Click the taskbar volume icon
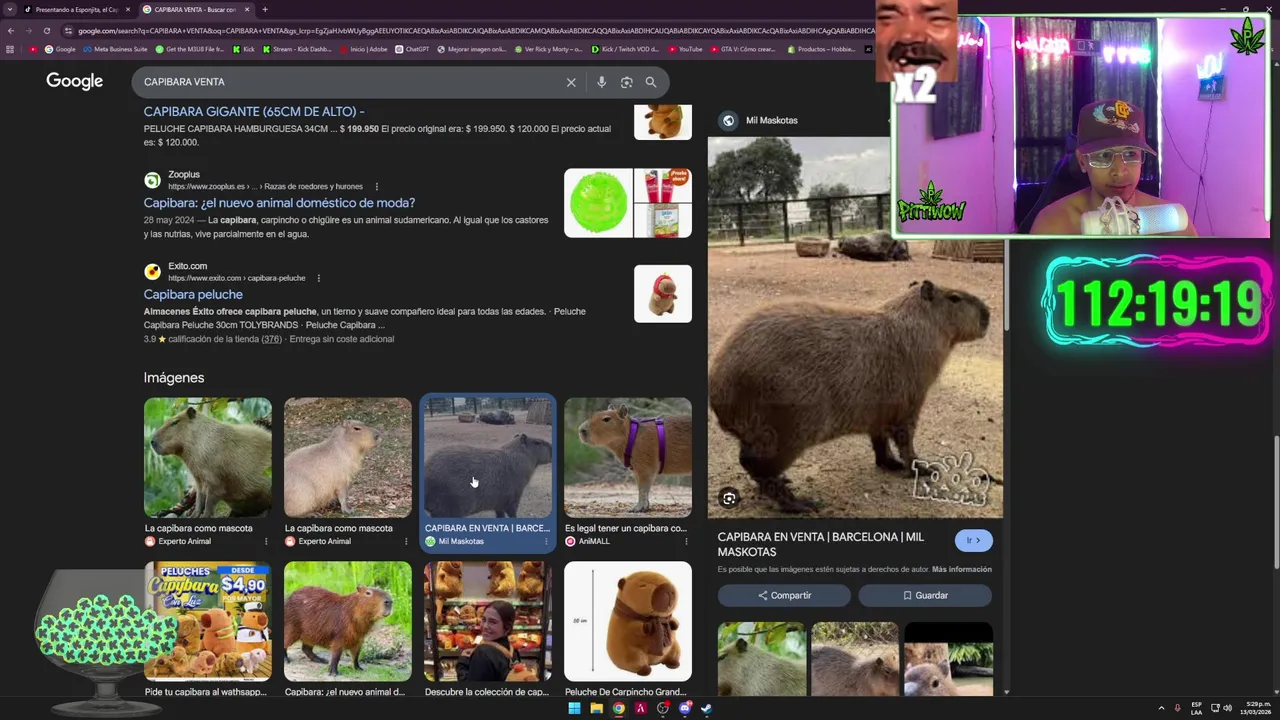 pyautogui.click(x=1227, y=708)
